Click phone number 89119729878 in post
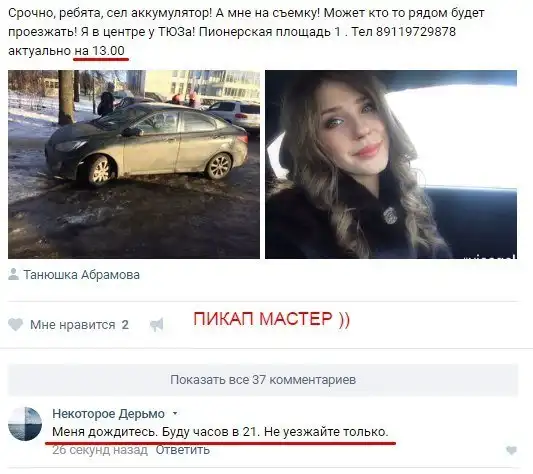 pyautogui.click(x=416, y=32)
